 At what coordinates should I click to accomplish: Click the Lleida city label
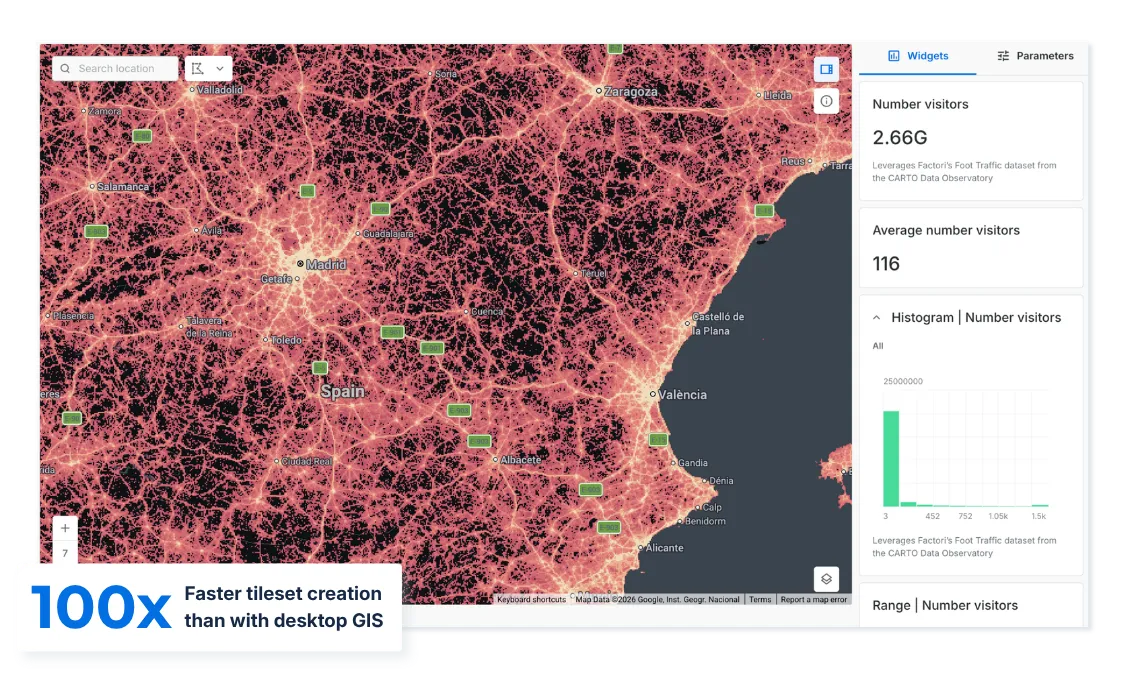tap(778, 95)
